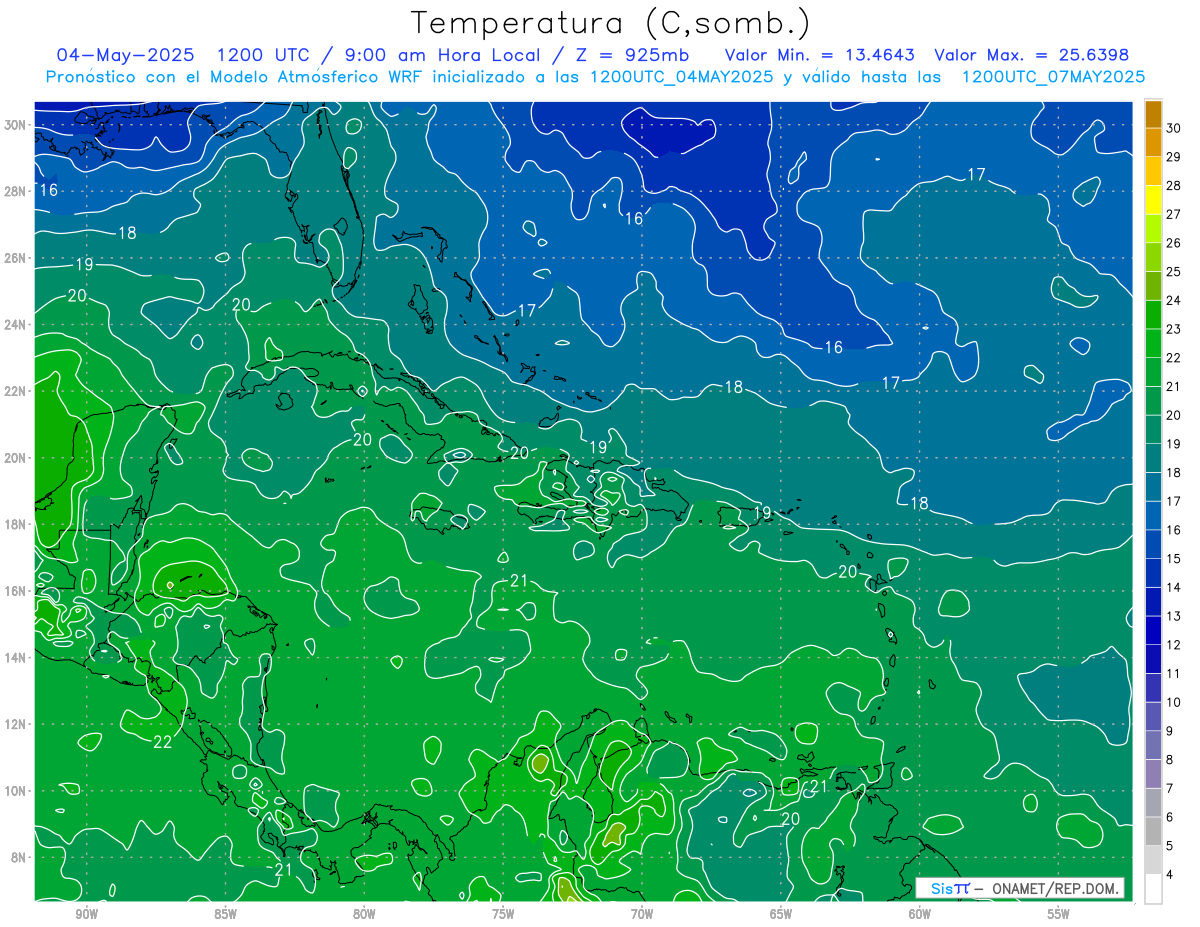Click the "9" value on the color scale
The width and height of the screenshot is (1200, 927).
coord(1170,731)
